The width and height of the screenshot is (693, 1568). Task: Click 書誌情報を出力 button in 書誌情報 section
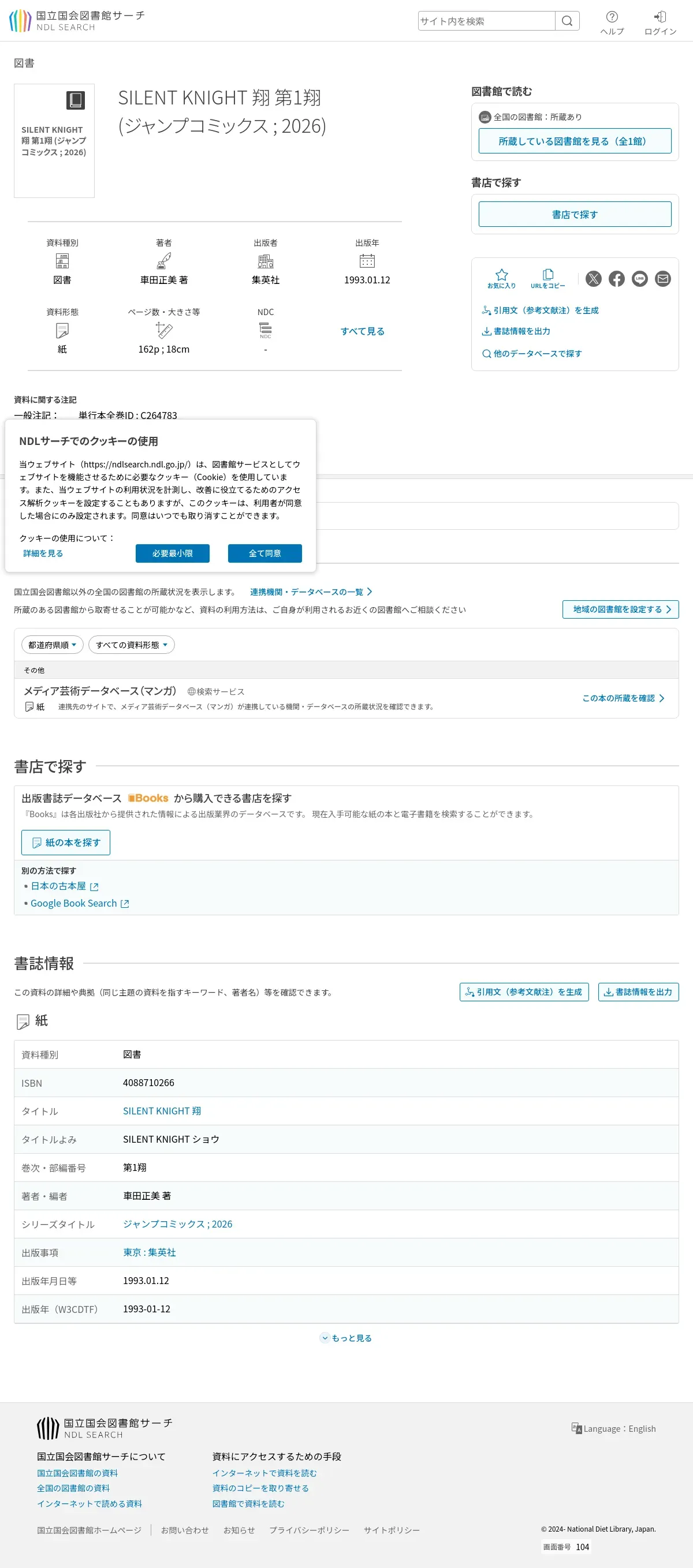click(638, 992)
